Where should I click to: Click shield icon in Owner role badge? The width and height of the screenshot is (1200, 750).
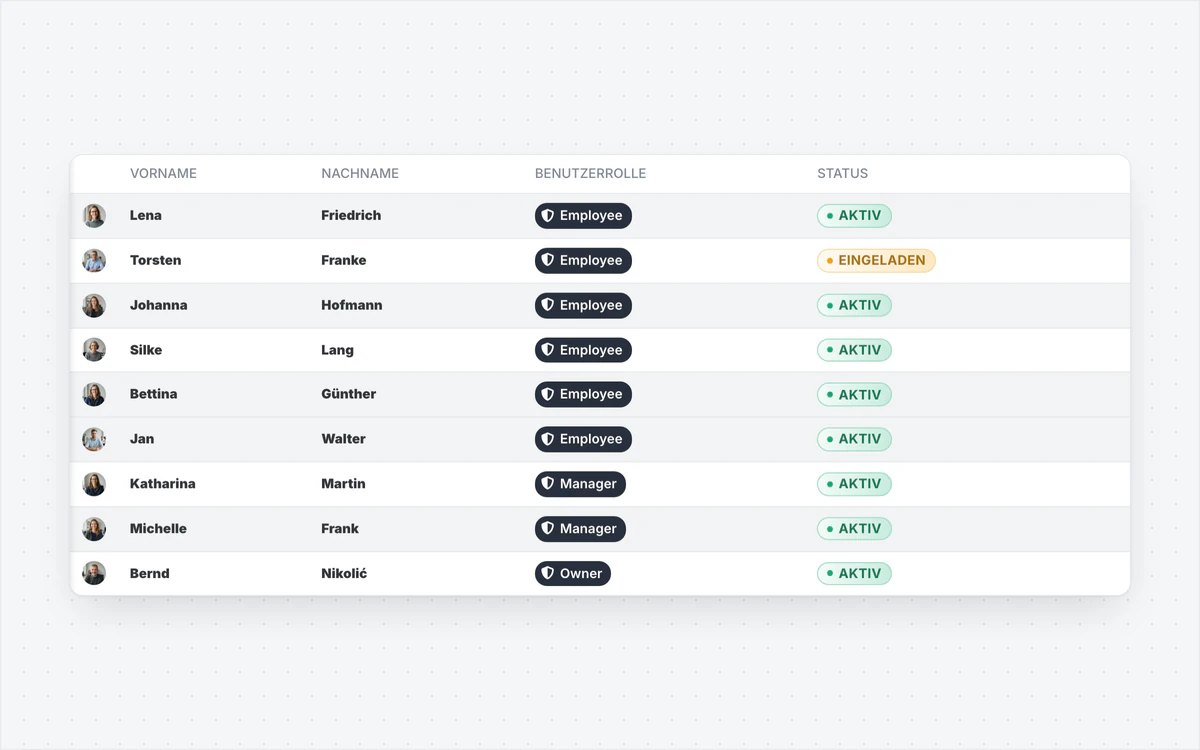tap(547, 574)
